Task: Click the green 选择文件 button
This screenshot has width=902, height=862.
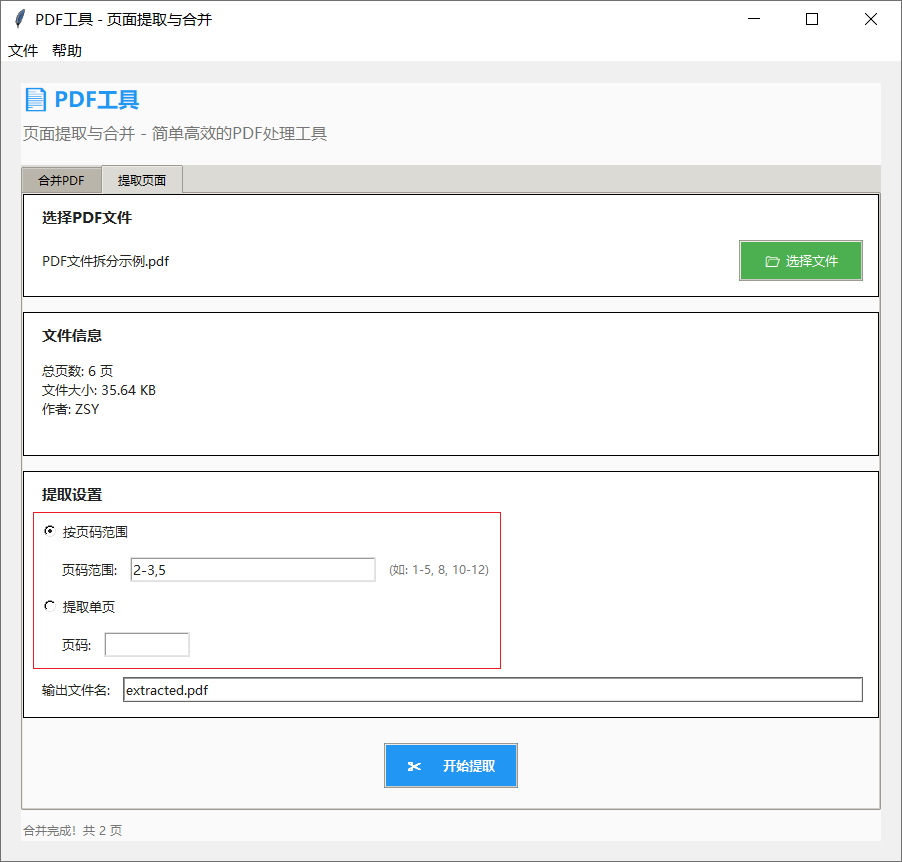Action: pyautogui.click(x=800, y=260)
